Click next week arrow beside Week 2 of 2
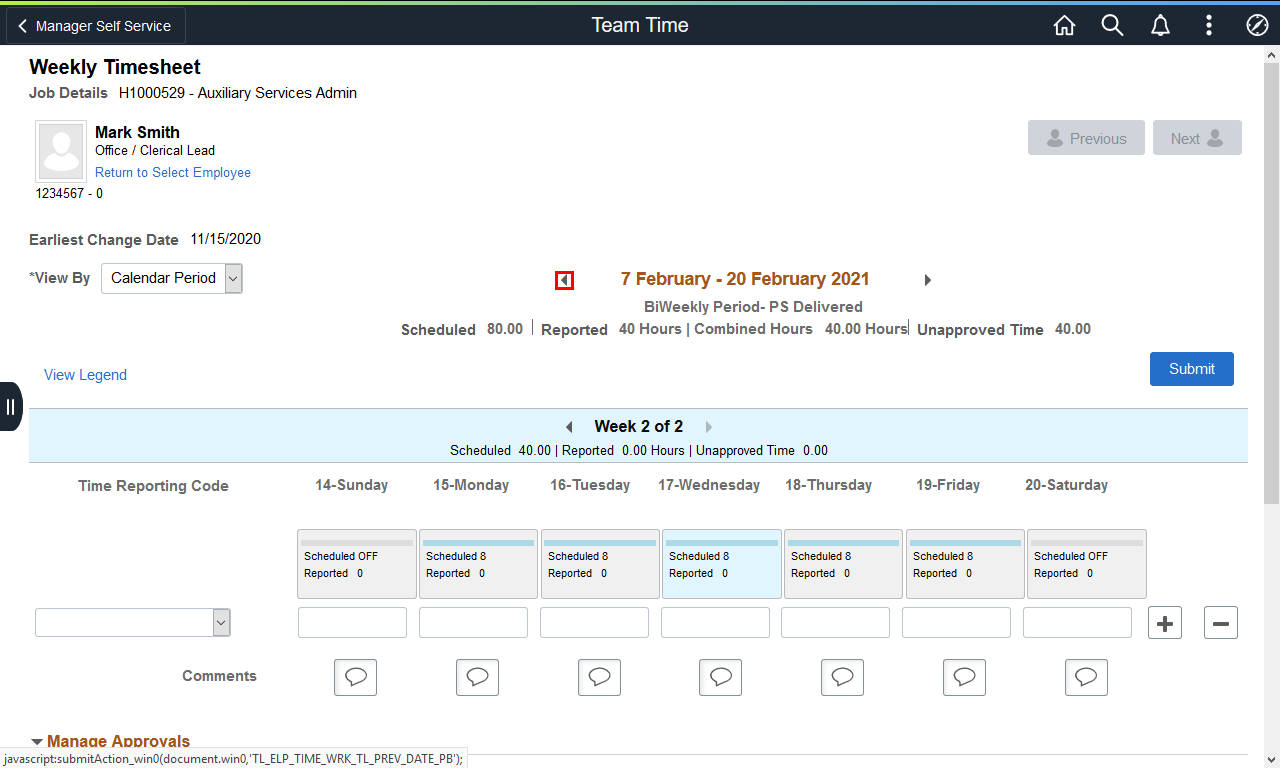1280x768 pixels. coord(709,427)
